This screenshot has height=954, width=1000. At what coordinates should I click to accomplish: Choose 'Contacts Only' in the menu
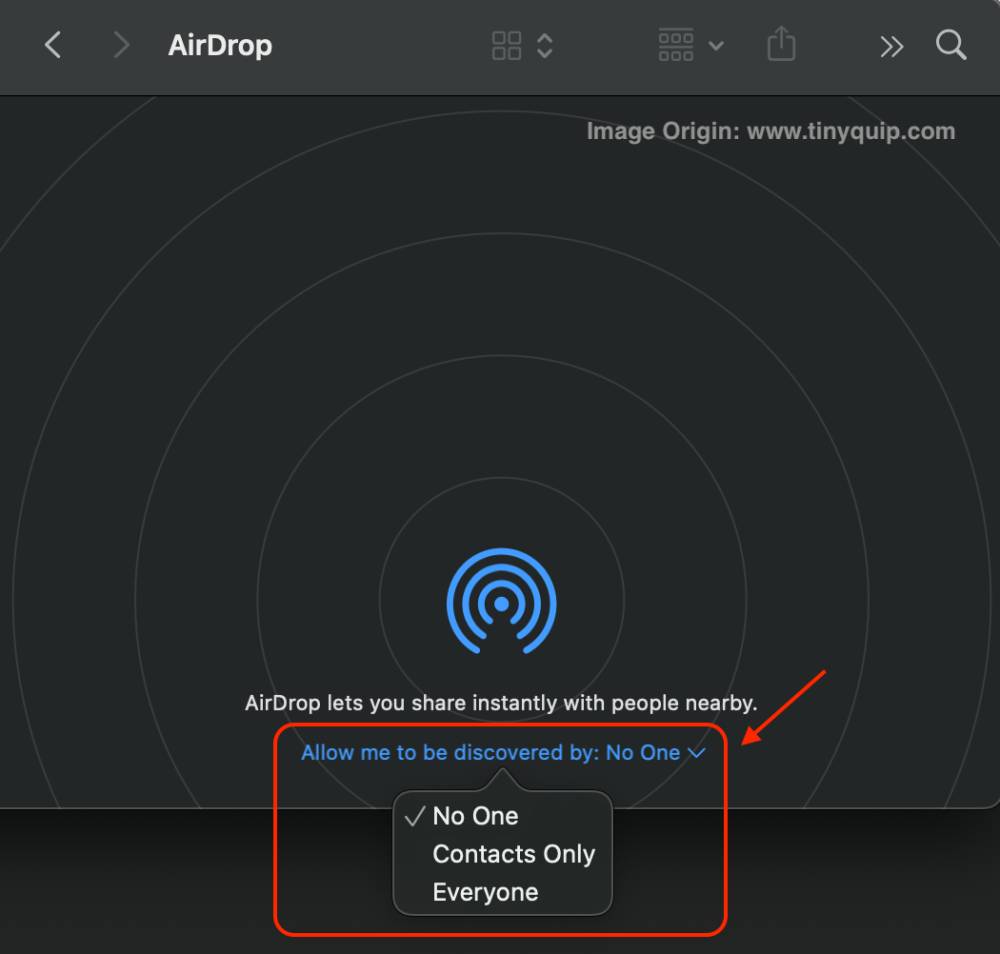513,854
